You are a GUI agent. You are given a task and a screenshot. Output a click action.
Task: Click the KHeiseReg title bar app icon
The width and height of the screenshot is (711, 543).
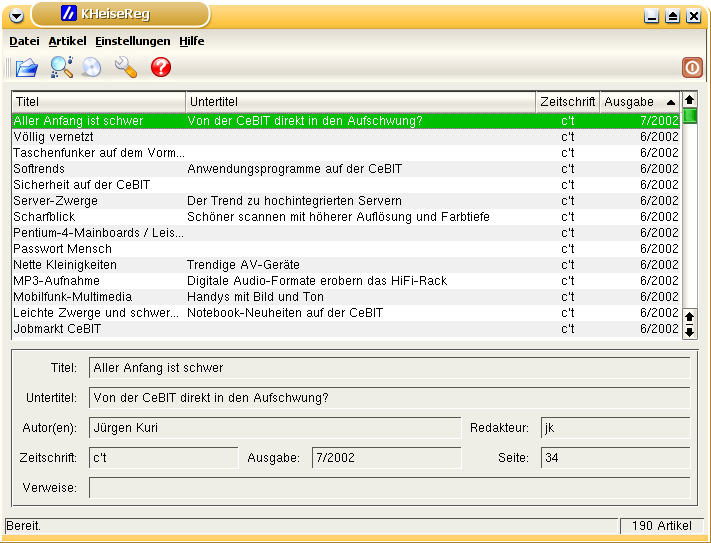[x=68, y=14]
